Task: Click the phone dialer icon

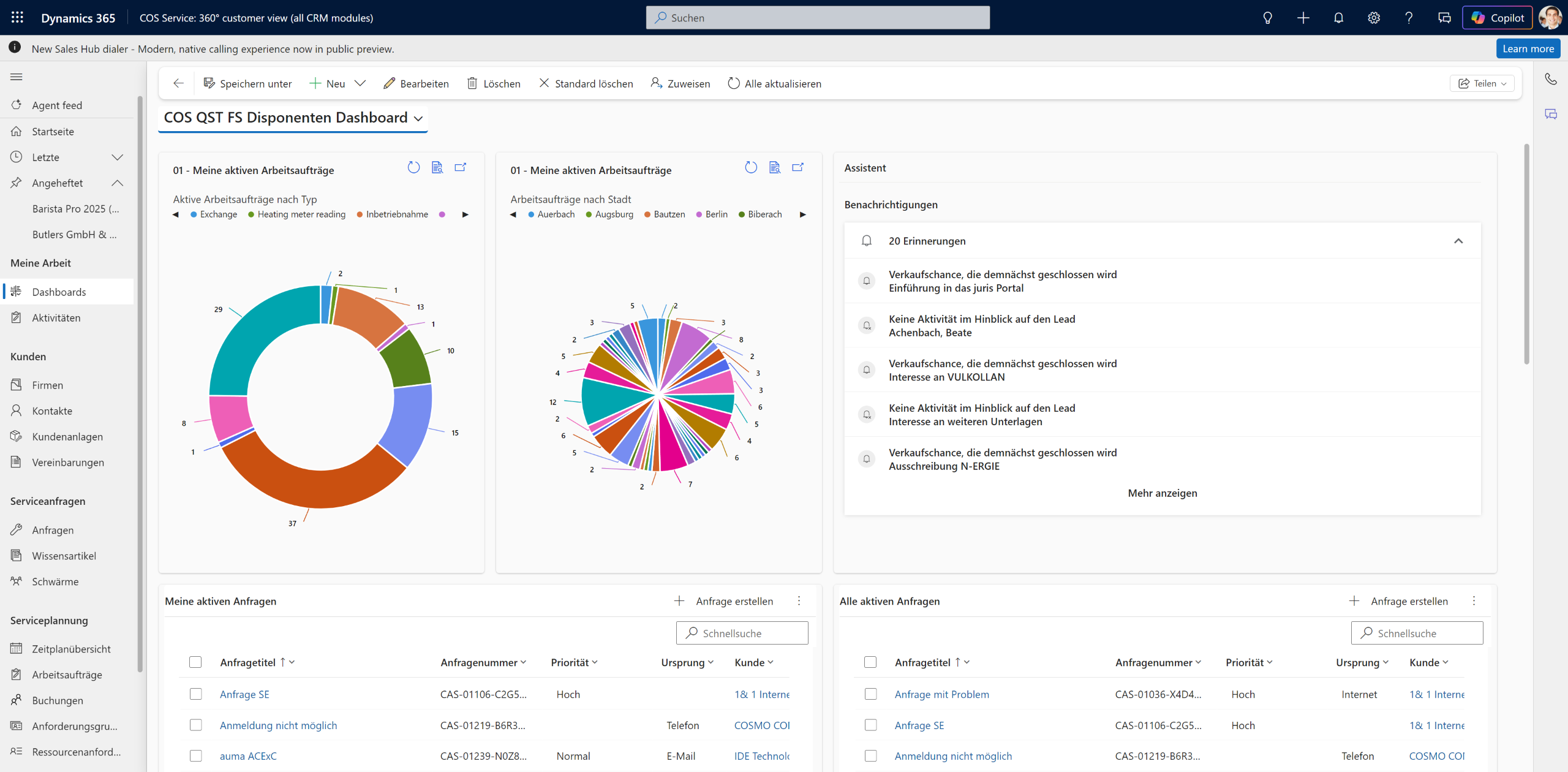Action: [1550, 79]
